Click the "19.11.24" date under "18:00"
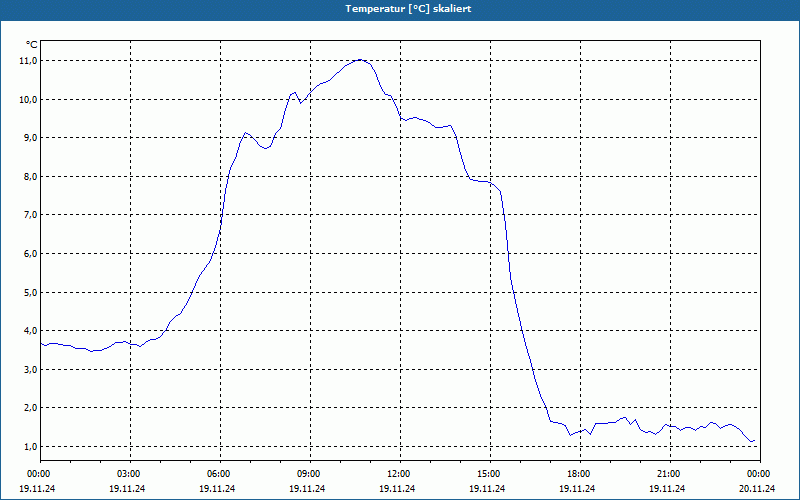Viewport: 800px width, 500px height. [x=577, y=488]
